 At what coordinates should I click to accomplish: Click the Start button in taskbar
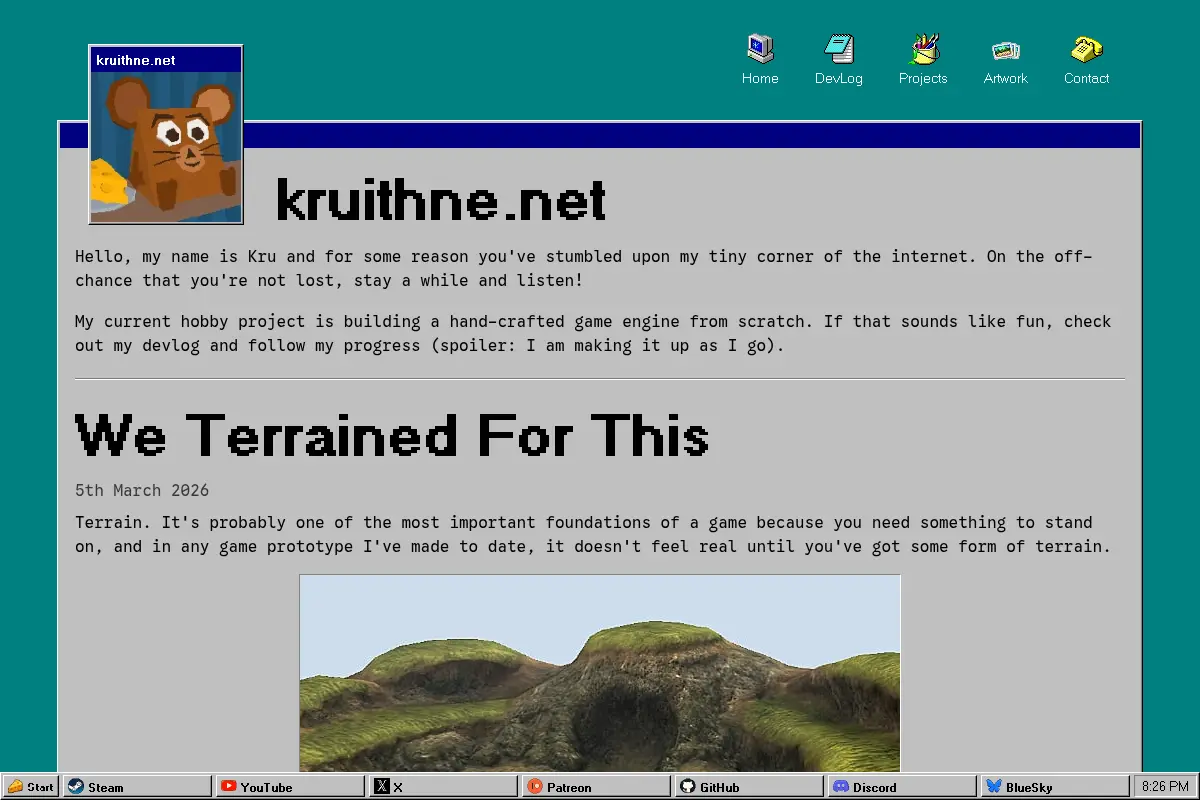tap(31, 787)
